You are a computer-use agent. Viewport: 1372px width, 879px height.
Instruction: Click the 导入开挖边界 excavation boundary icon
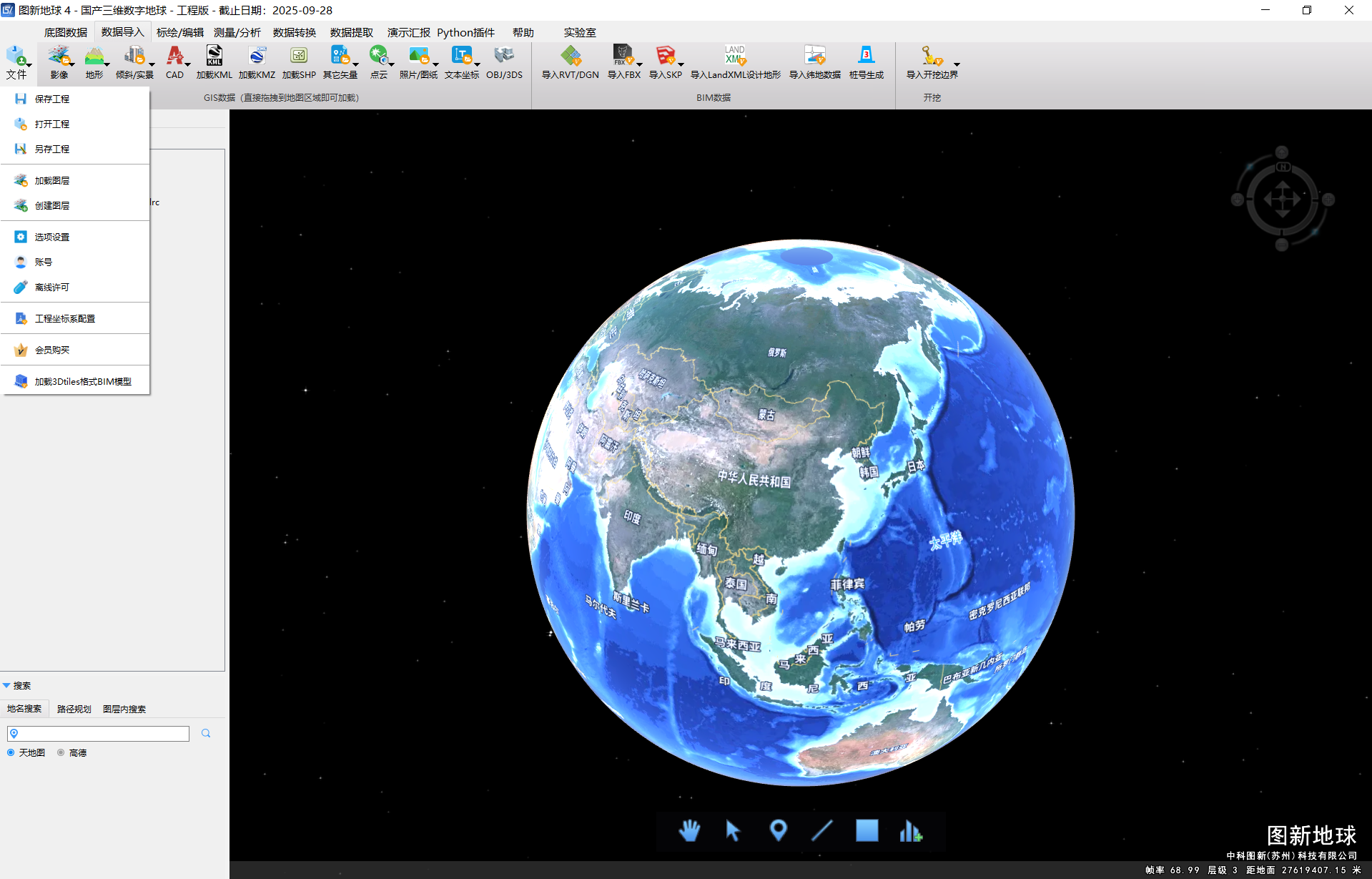(931, 56)
